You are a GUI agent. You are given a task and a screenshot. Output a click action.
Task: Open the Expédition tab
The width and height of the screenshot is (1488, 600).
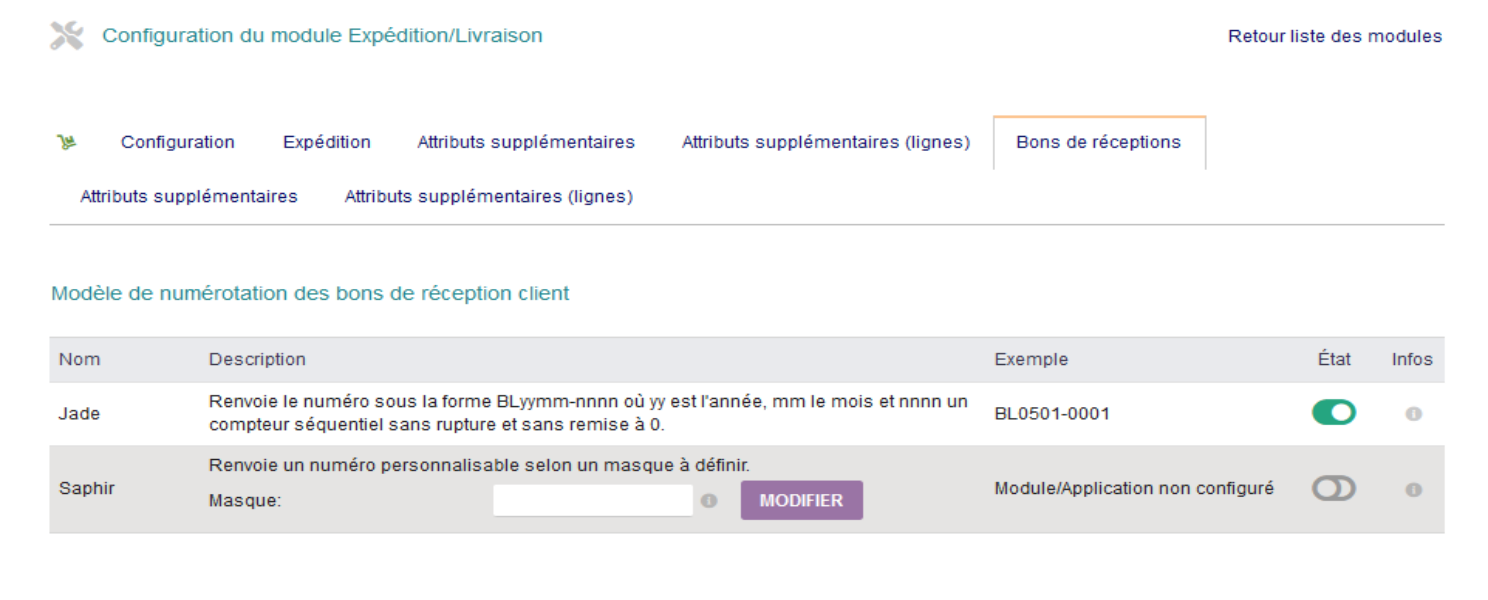tap(327, 142)
